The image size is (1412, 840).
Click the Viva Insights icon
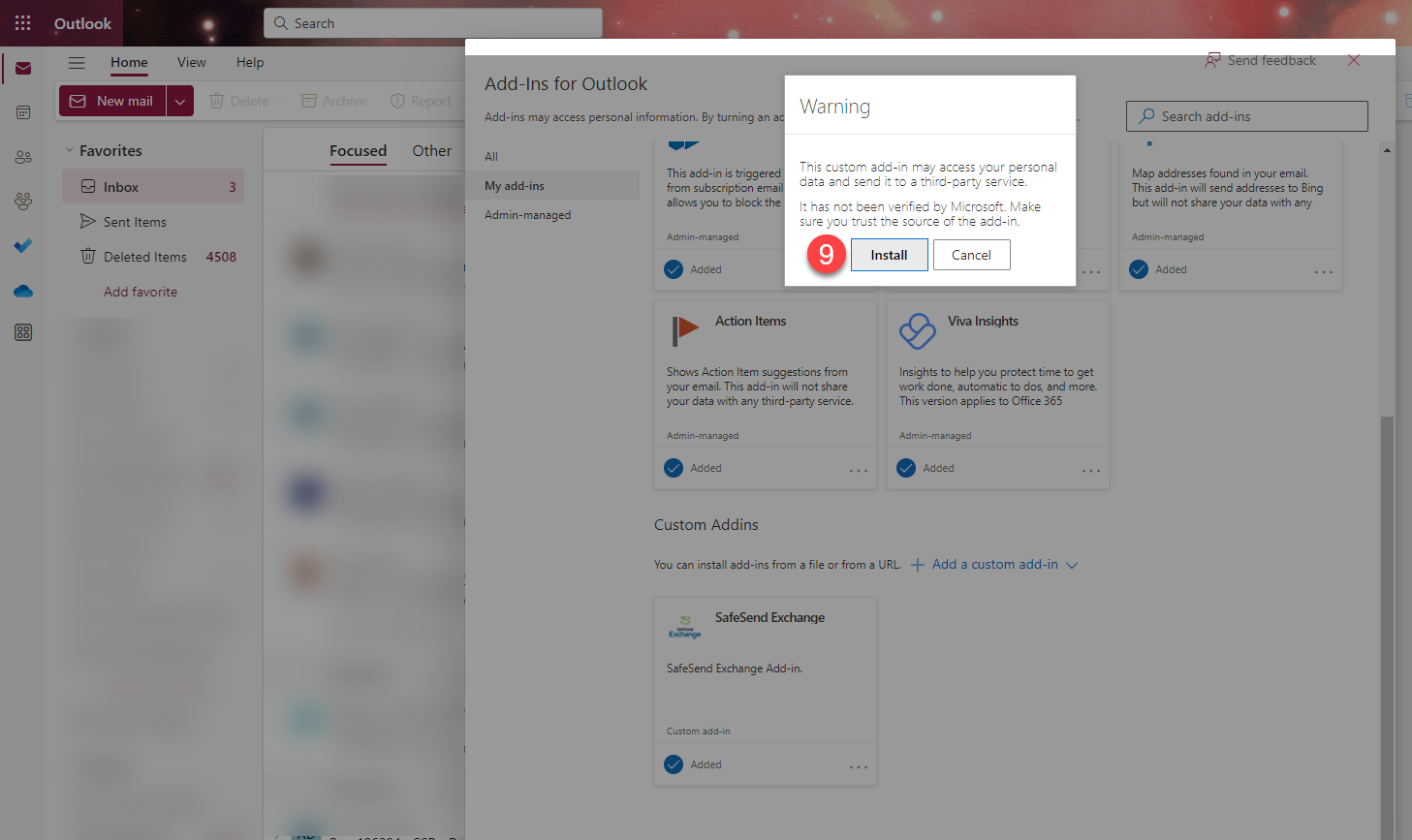click(x=918, y=331)
